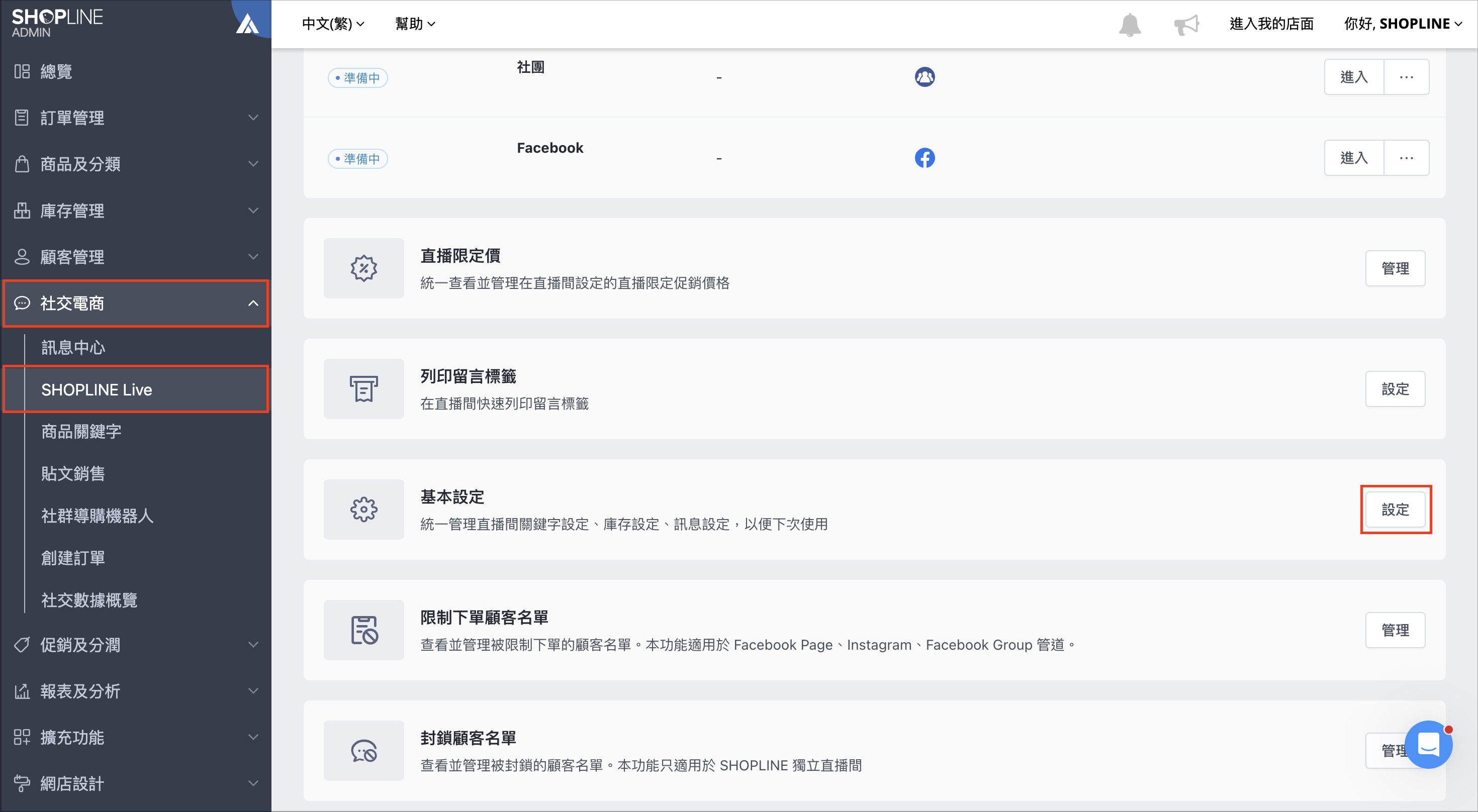
Task: Click the 庫存管理 inventory icon
Action: (x=22, y=211)
